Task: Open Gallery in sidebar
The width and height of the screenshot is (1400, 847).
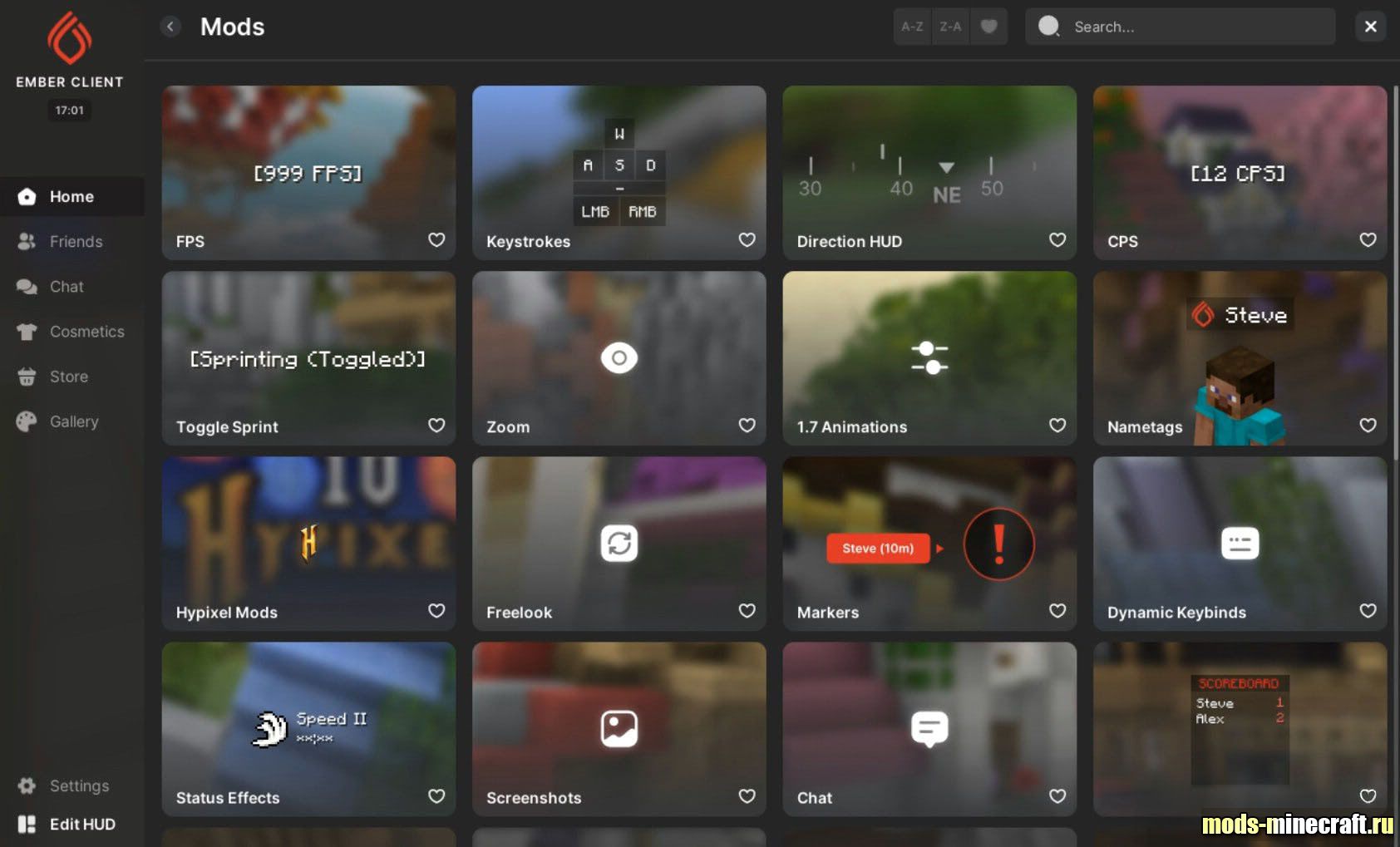Action: point(72,421)
